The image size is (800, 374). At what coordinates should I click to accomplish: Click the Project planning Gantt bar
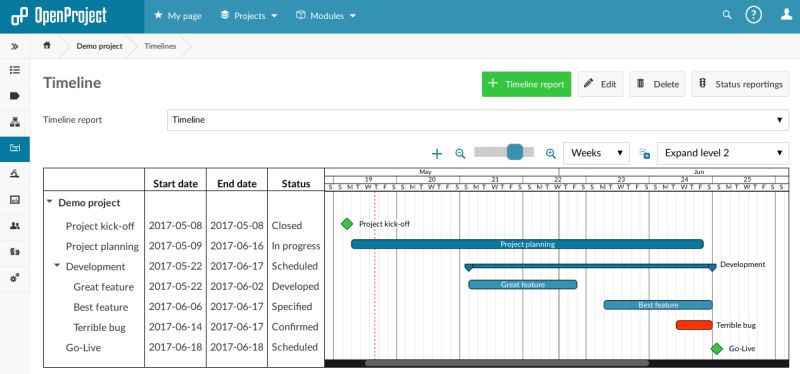(527, 244)
